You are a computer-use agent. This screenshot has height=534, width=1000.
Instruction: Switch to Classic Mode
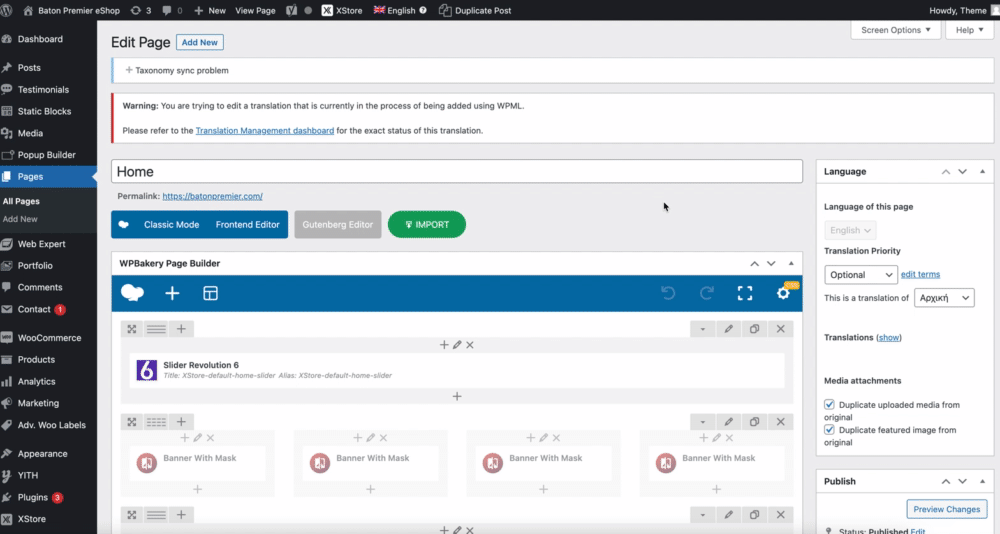171,225
